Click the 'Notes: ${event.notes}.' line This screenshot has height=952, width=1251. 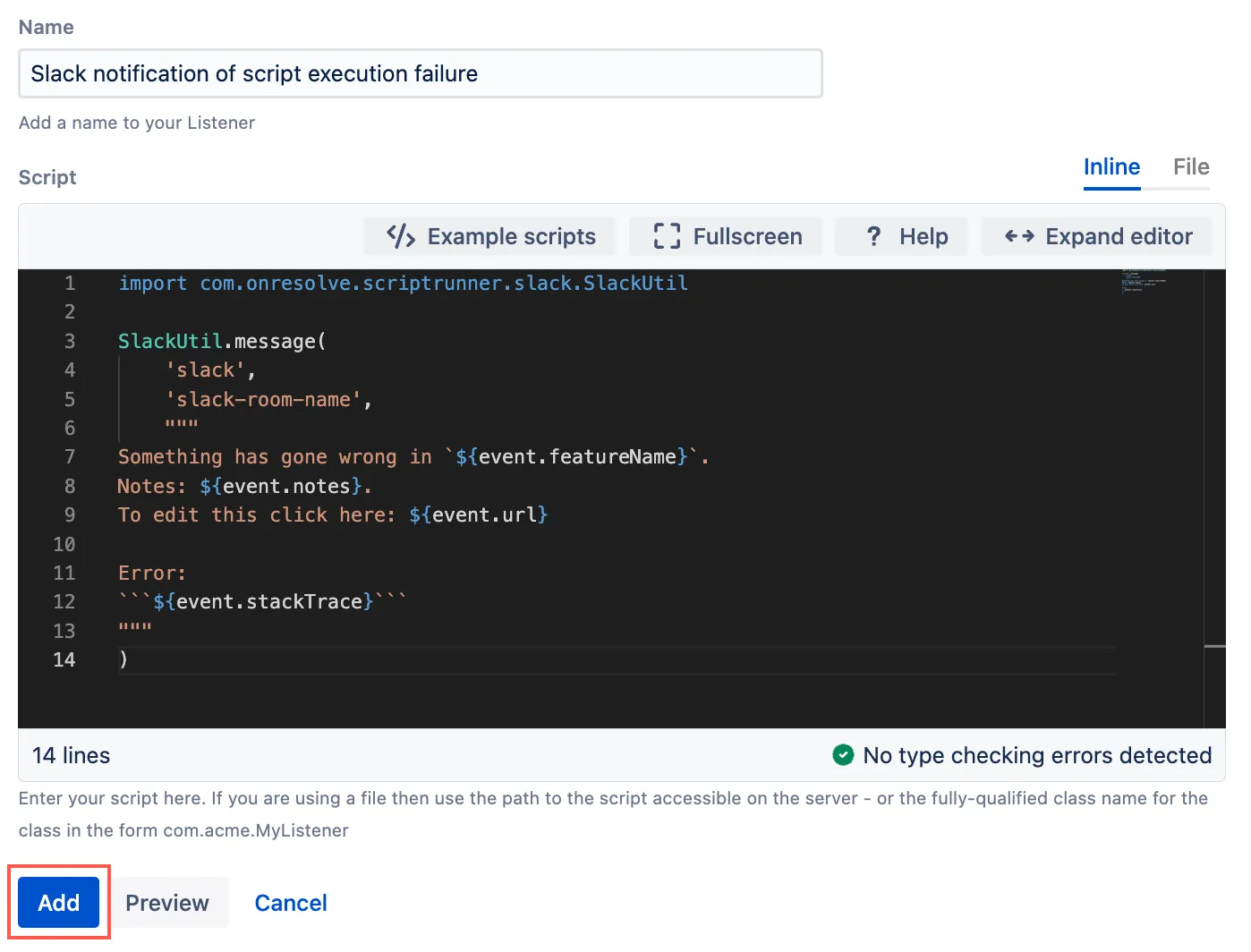tap(244, 487)
